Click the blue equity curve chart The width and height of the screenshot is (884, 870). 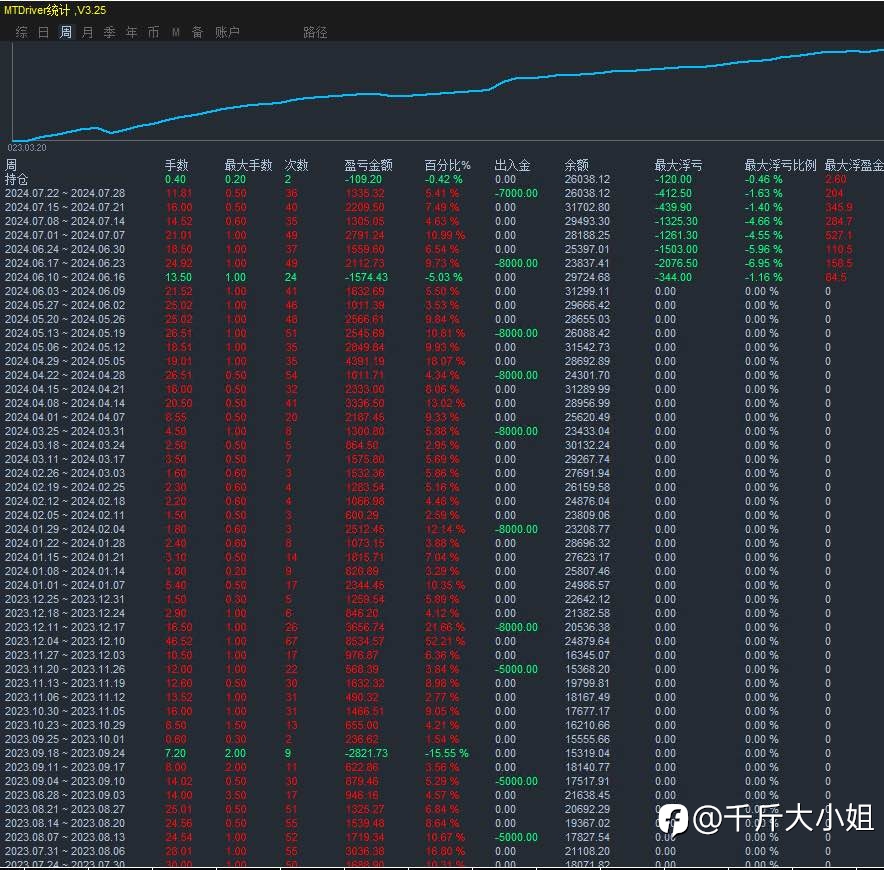click(x=448, y=91)
